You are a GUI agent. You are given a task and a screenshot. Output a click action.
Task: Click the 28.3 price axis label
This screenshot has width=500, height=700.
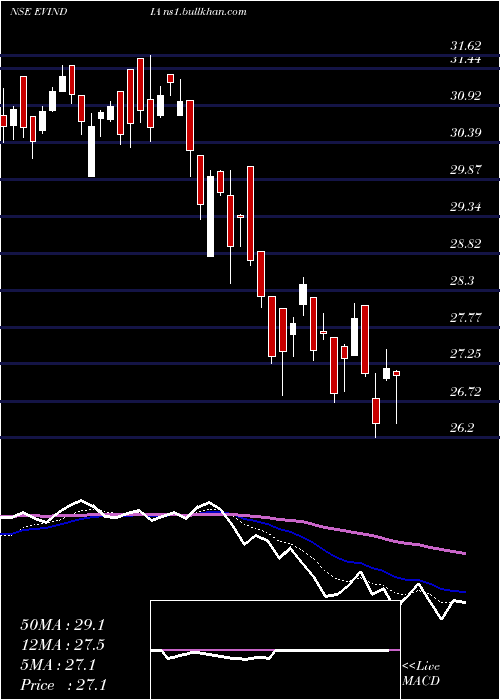coord(462,281)
